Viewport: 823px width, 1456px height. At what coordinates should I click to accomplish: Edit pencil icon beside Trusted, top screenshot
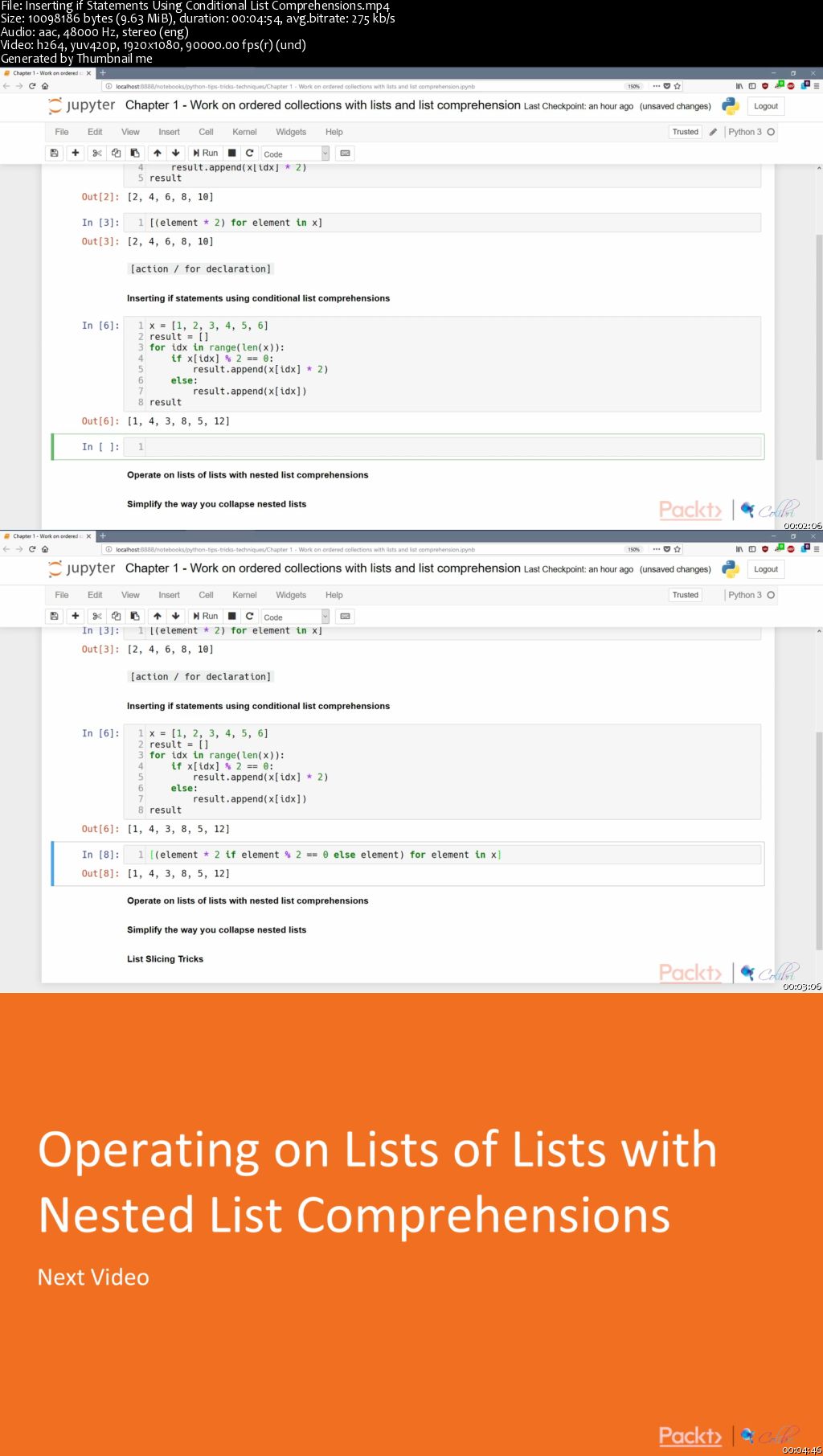point(713,132)
